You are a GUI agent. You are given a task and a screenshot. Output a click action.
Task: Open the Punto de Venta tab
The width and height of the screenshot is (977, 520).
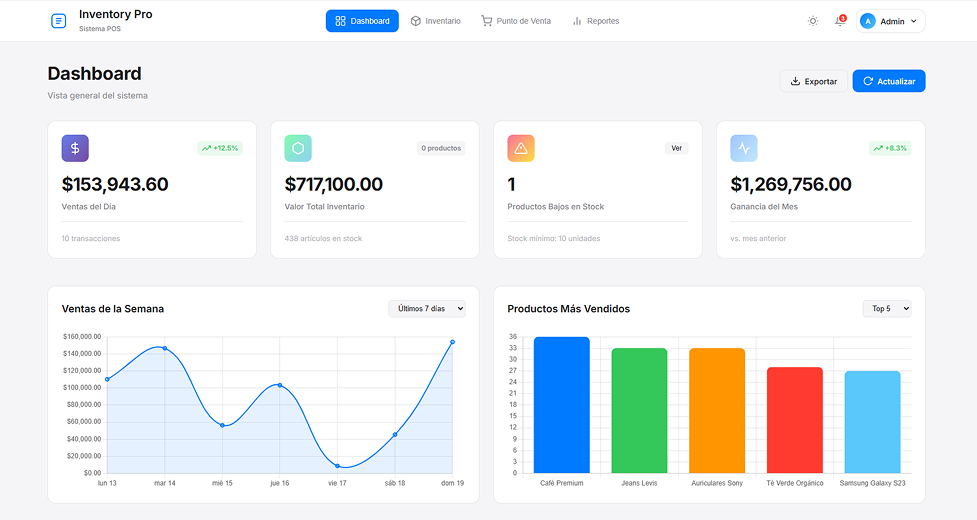pyautogui.click(x=515, y=21)
